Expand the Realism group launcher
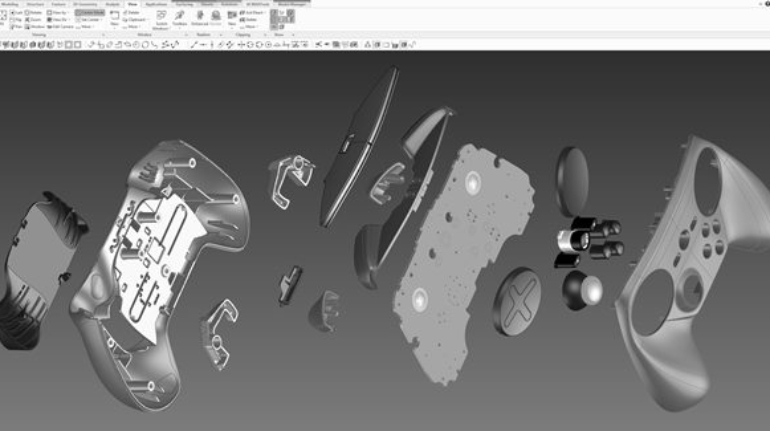 coord(221,35)
